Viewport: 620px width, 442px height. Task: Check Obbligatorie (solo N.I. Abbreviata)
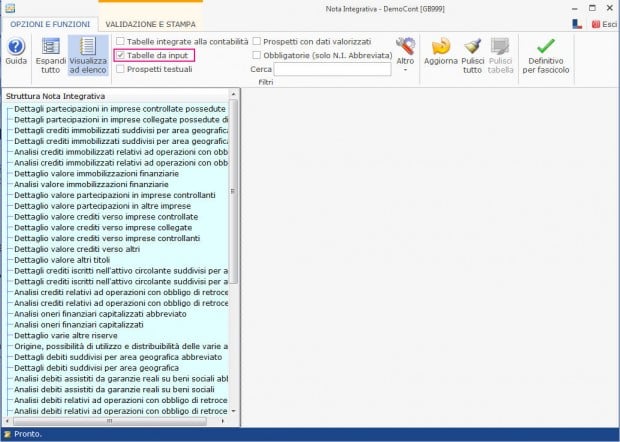click(x=257, y=55)
